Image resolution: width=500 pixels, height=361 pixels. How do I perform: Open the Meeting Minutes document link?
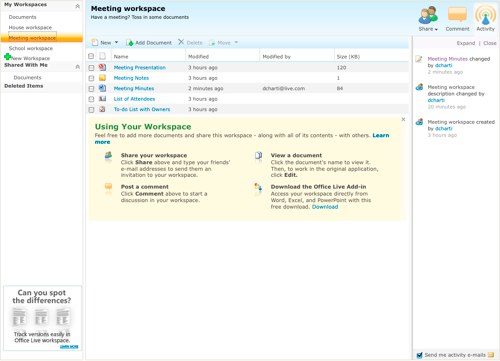(x=134, y=88)
